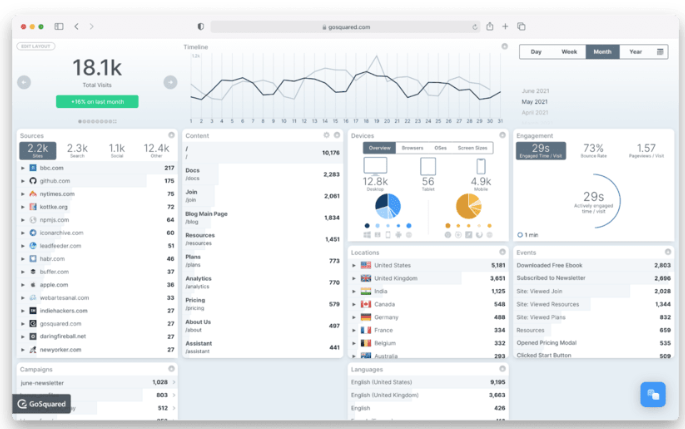The height and width of the screenshot is (429, 685).
Task: Select 29s Engaged Time / Visit metric
Action: pos(541,151)
